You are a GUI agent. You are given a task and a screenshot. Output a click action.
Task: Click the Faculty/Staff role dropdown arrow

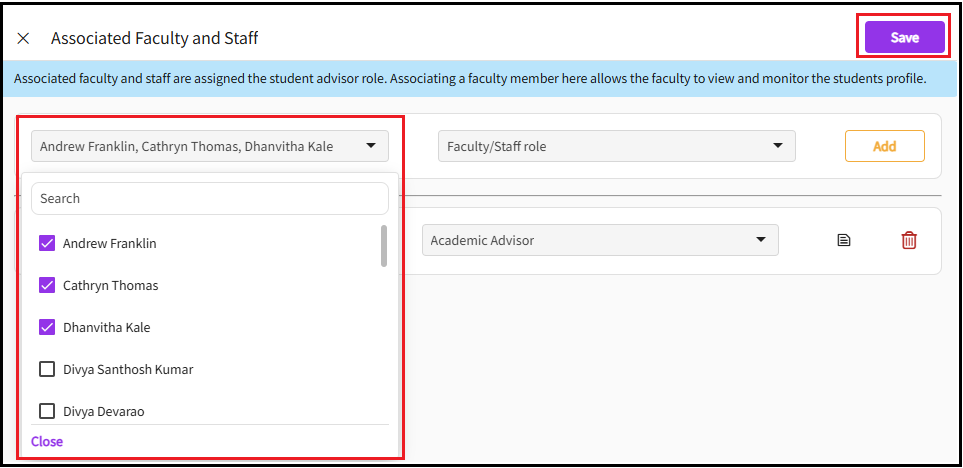[778, 146]
